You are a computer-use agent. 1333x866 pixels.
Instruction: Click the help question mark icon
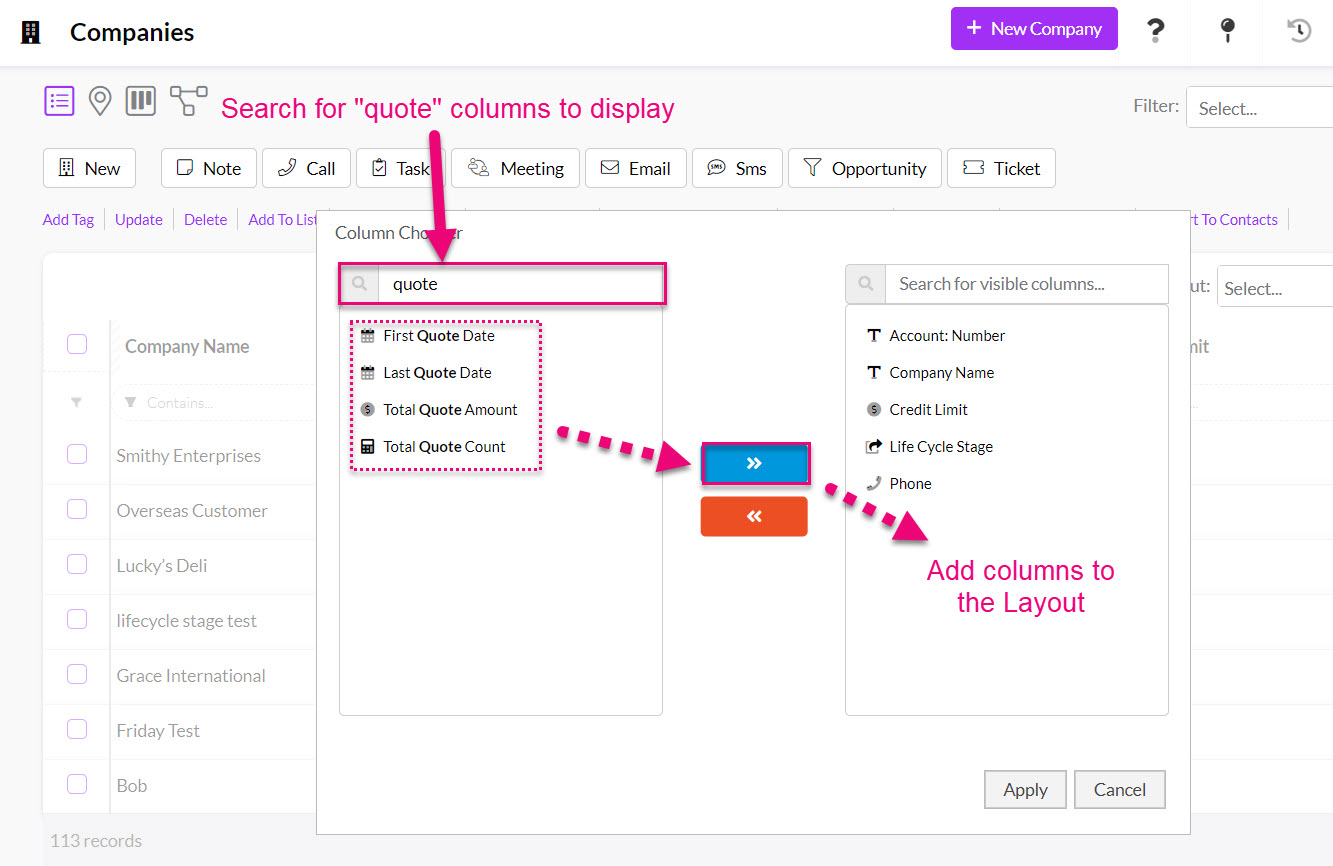(x=1155, y=30)
